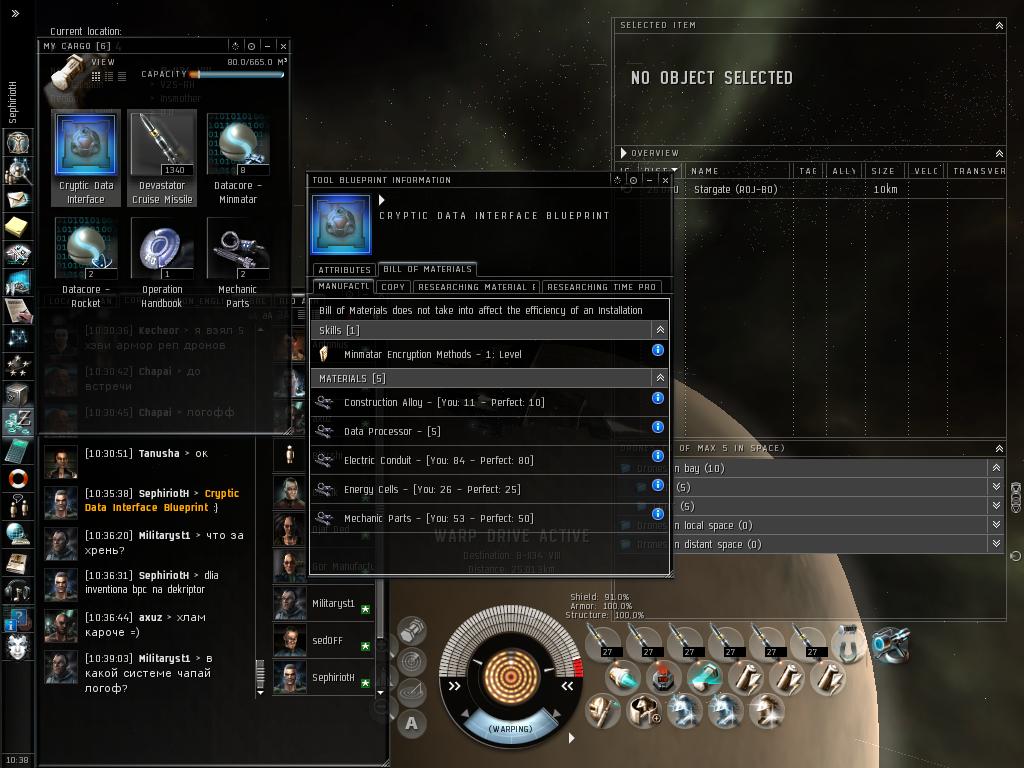Viewport: 1024px width, 768px height.
Task: Select Stargate (ROJ-80) in overview
Action: [810, 189]
